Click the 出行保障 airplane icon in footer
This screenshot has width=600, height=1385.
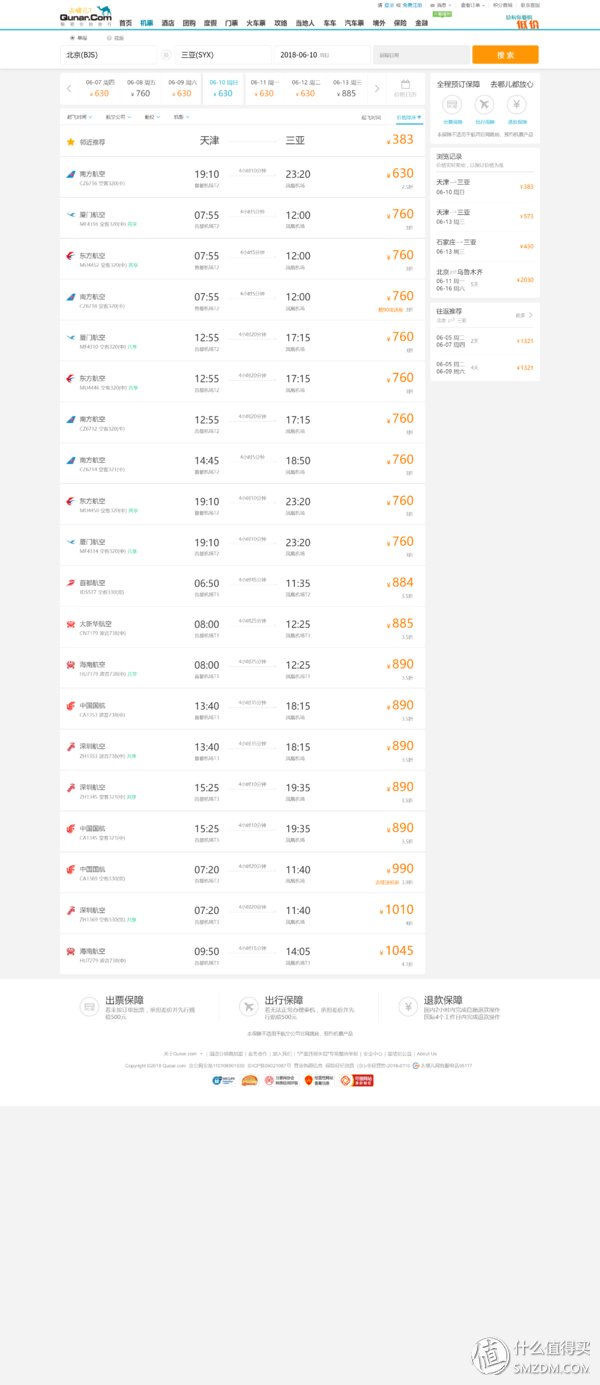(249, 1006)
